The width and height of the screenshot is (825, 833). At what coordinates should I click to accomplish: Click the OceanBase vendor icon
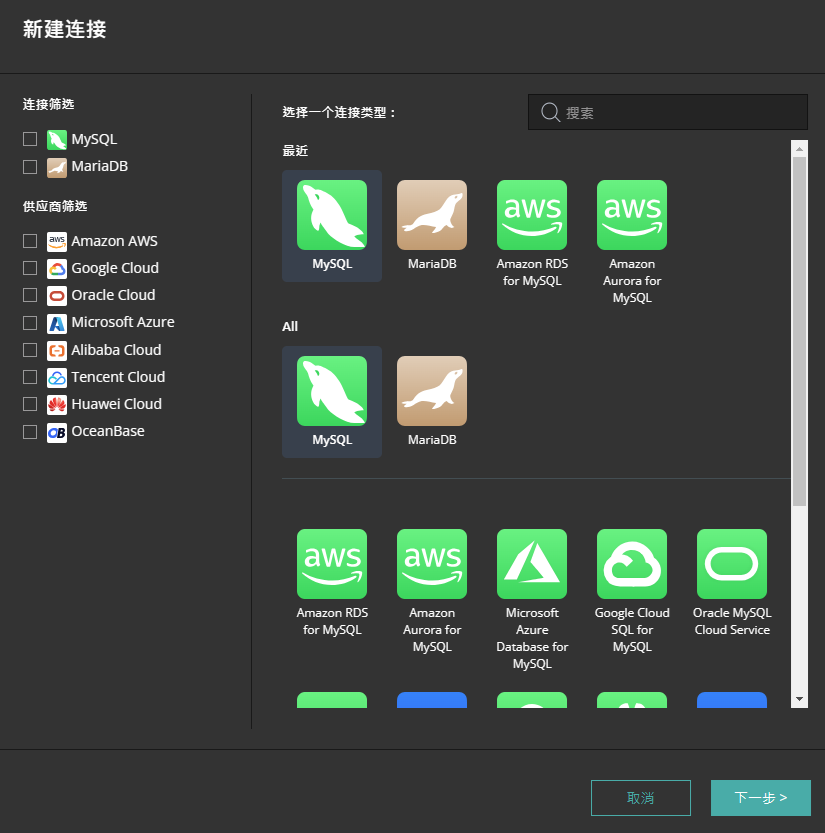pos(57,432)
